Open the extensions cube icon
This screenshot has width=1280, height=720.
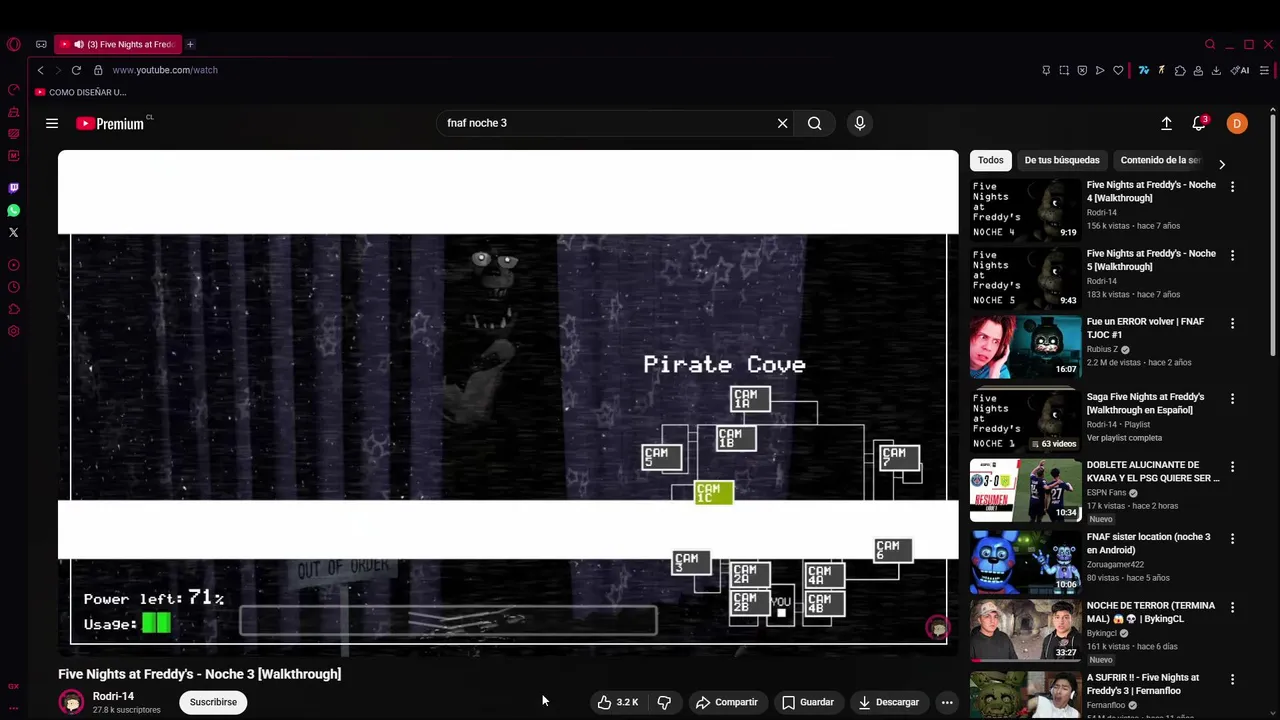click(x=1180, y=70)
